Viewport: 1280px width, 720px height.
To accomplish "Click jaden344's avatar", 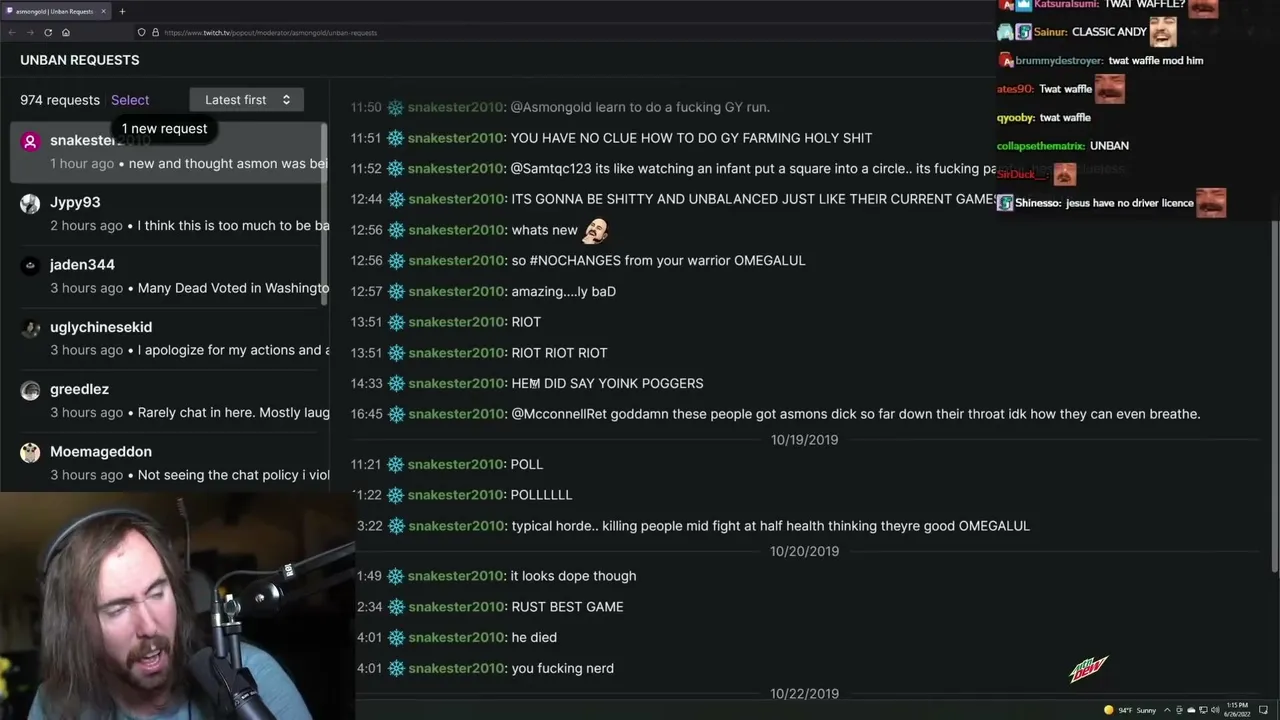I will point(30,266).
